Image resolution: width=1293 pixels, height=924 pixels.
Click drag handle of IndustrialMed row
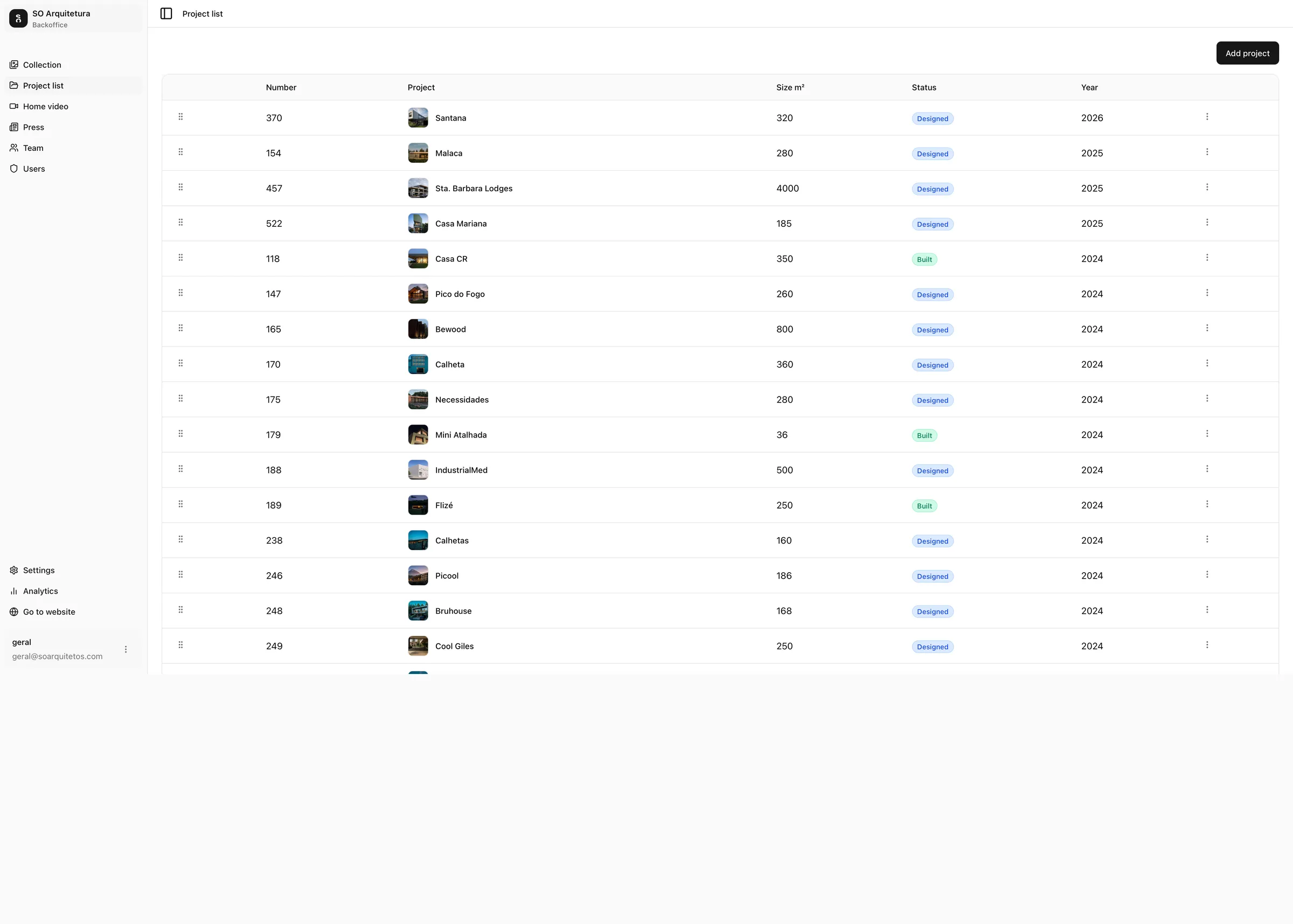[180, 469]
